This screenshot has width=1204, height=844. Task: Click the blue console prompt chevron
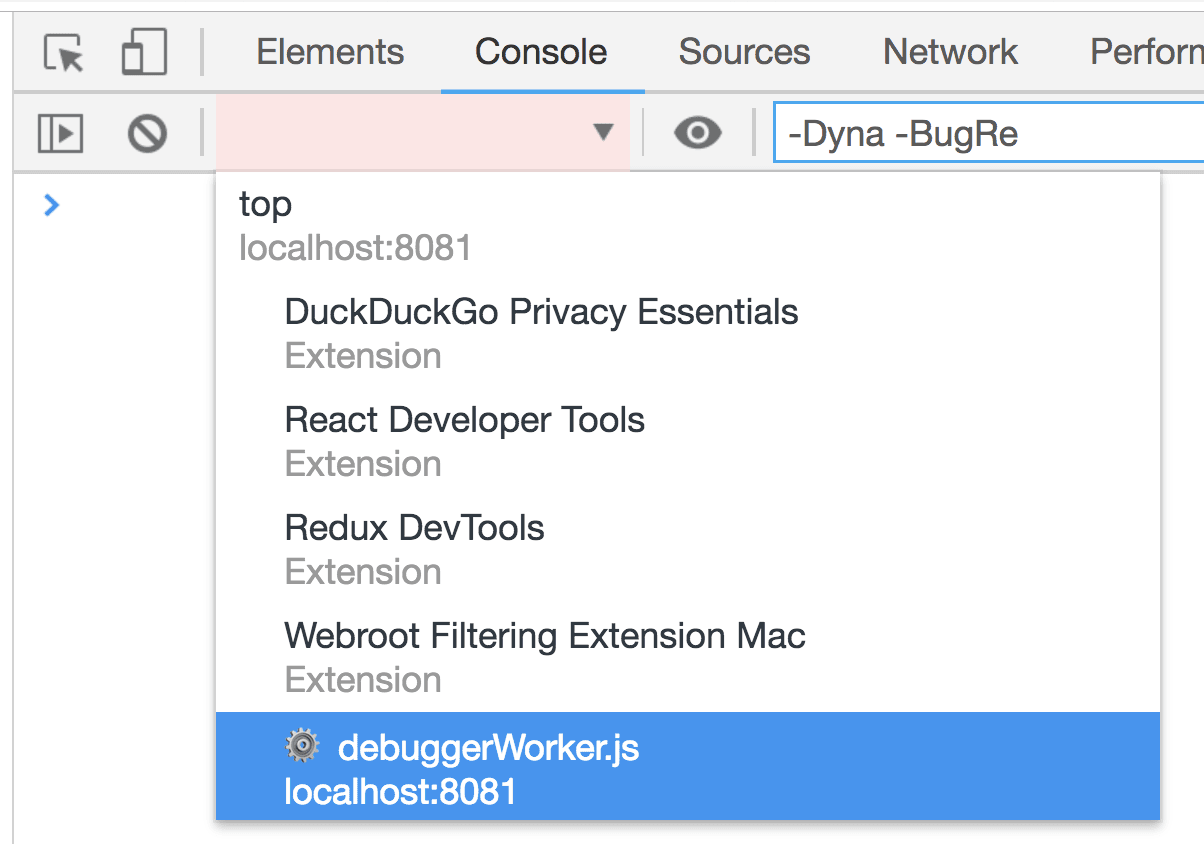(x=52, y=205)
